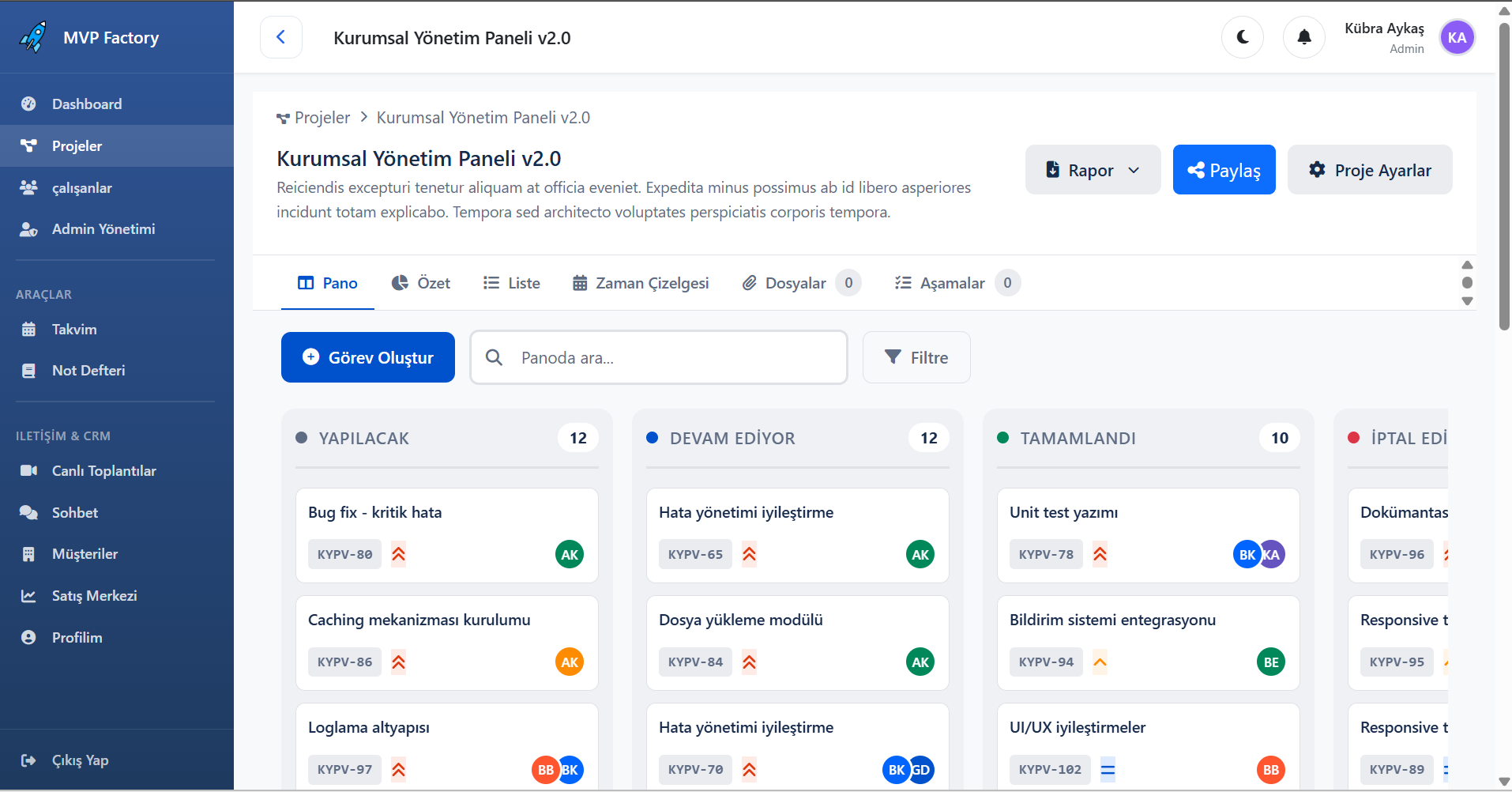The image size is (1512, 792).
Task: Open the Dosyalar tab
Action: click(795, 282)
